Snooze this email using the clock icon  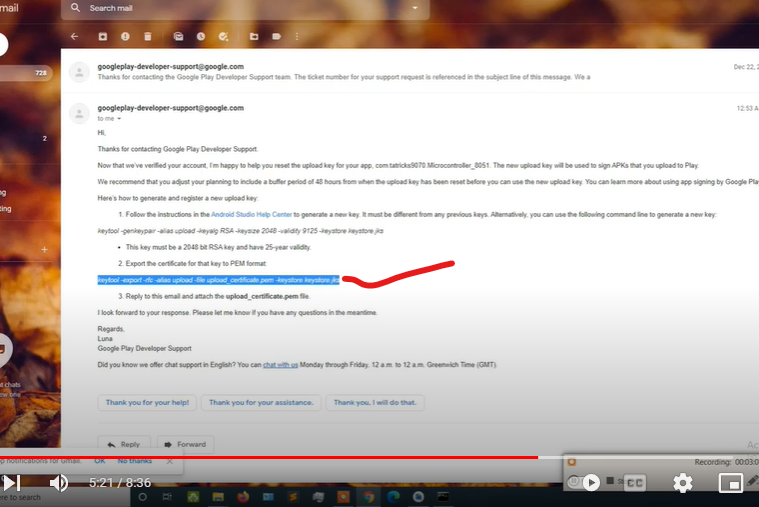click(x=201, y=37)
